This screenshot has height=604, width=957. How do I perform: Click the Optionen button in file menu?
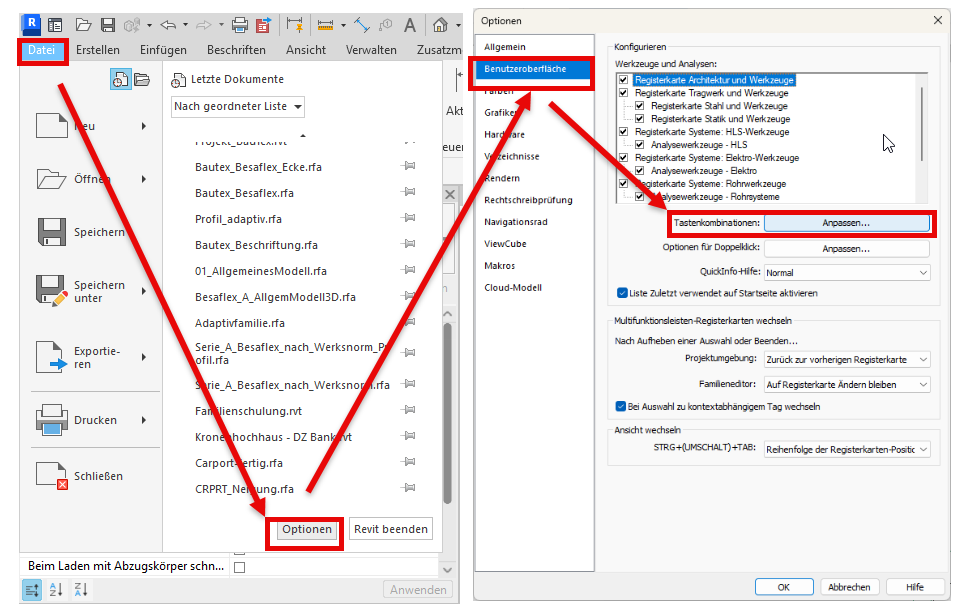[306, 529]
